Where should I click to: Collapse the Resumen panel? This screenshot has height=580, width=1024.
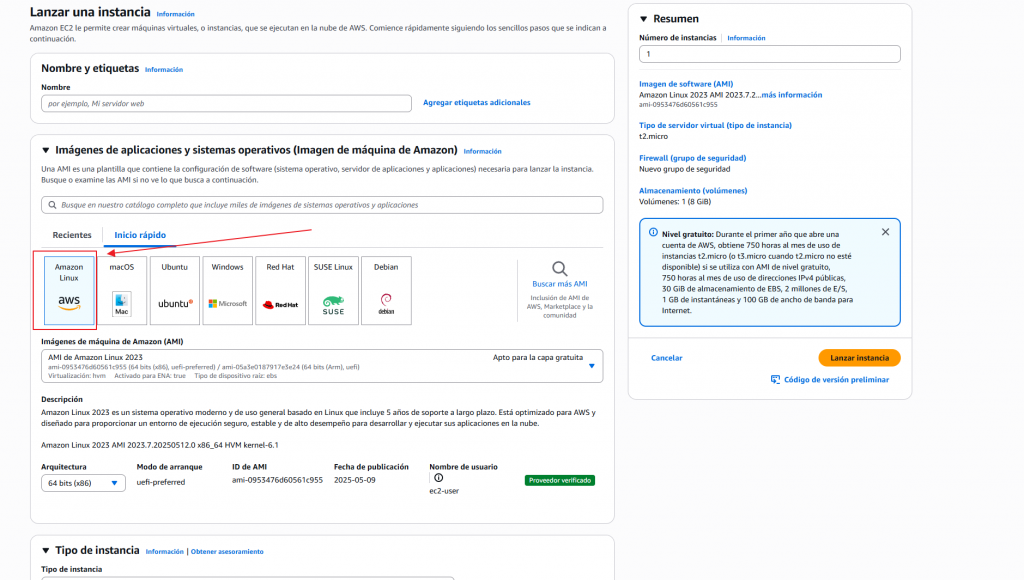644,19
